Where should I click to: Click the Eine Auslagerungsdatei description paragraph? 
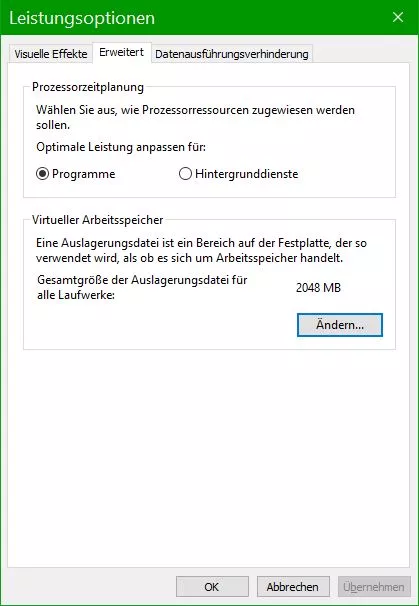[x=201, y=250]
